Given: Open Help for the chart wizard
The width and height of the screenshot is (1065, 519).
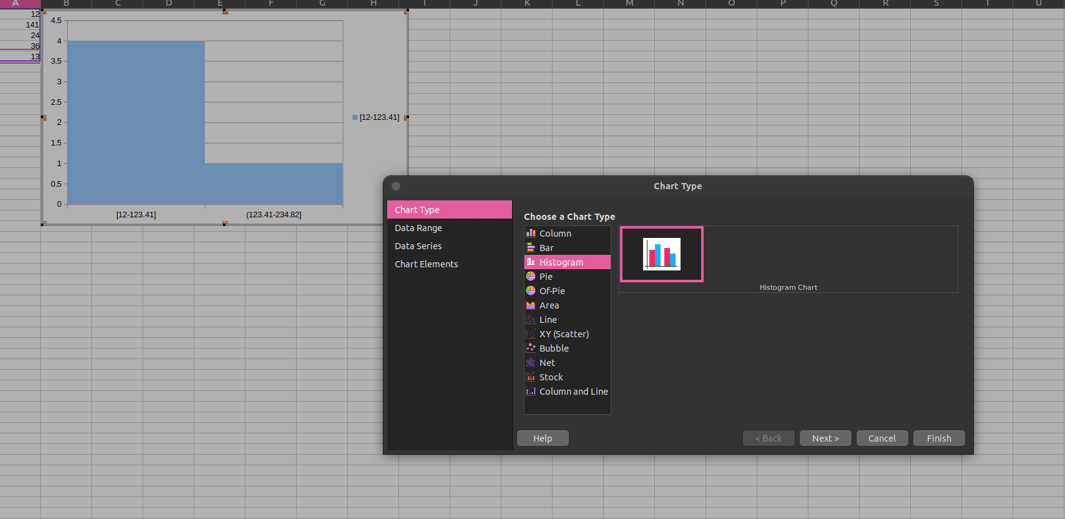Looking at the screenshot, I should point(543,438).
